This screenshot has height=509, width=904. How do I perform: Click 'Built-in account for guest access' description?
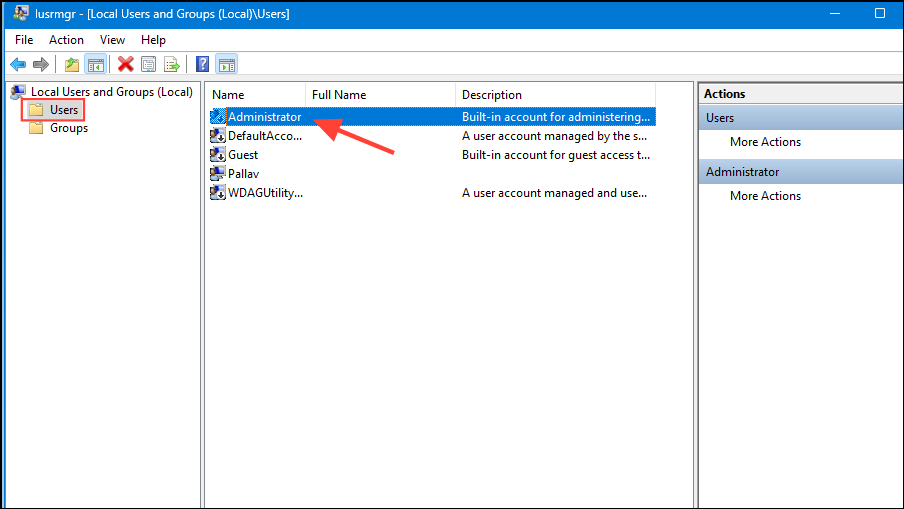click(556, 154)
